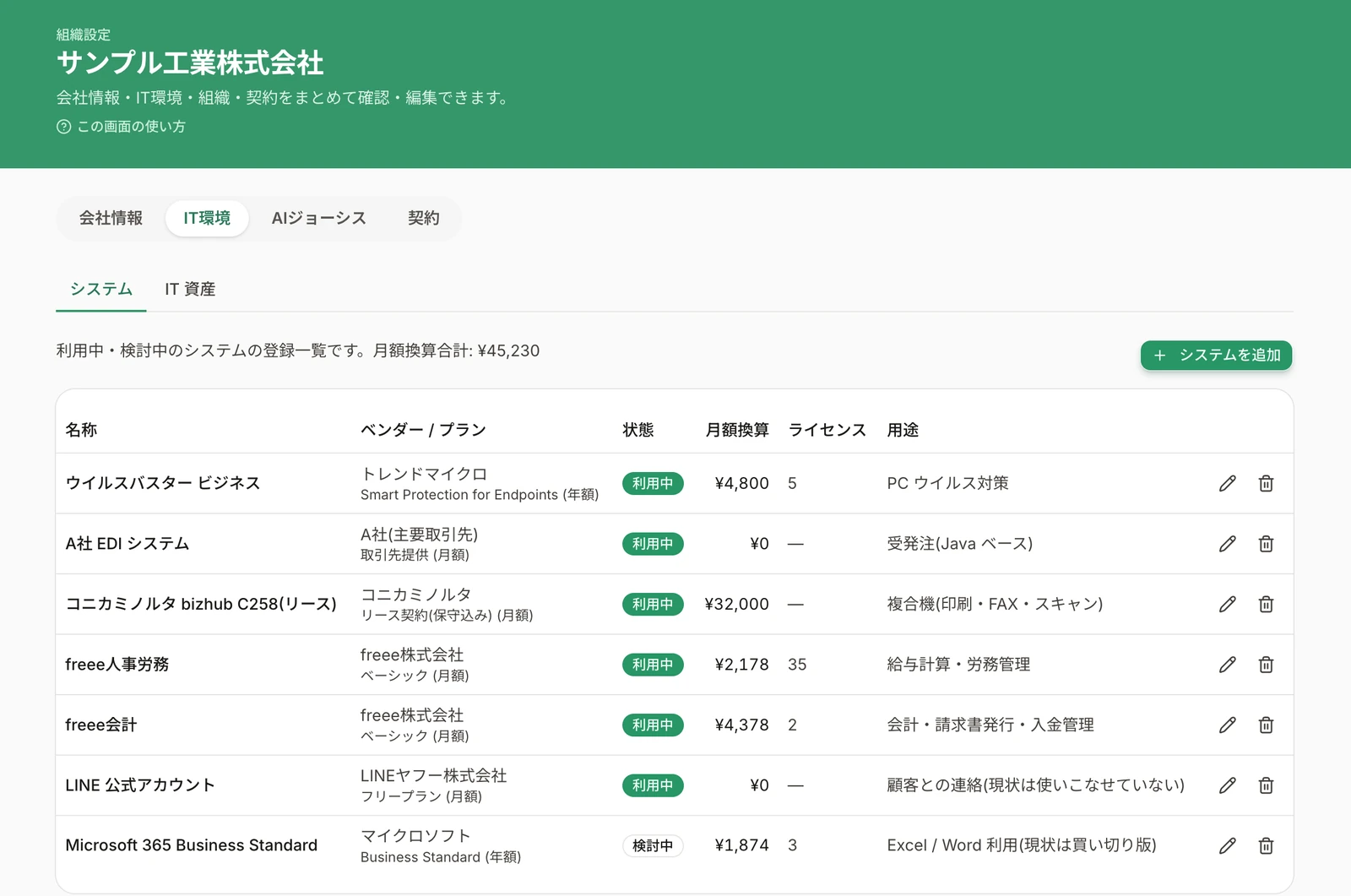Click the トレンドマイクロ vendor text
Image resolution: width=1351 pixels, height=896 pixels.
(x=424, y=474)
